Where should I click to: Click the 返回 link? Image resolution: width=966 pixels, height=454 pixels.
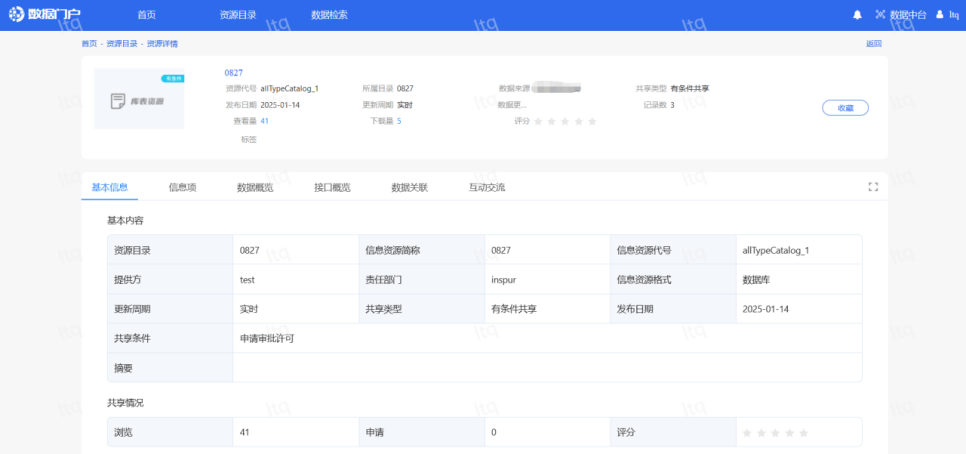tap(874, 44)
